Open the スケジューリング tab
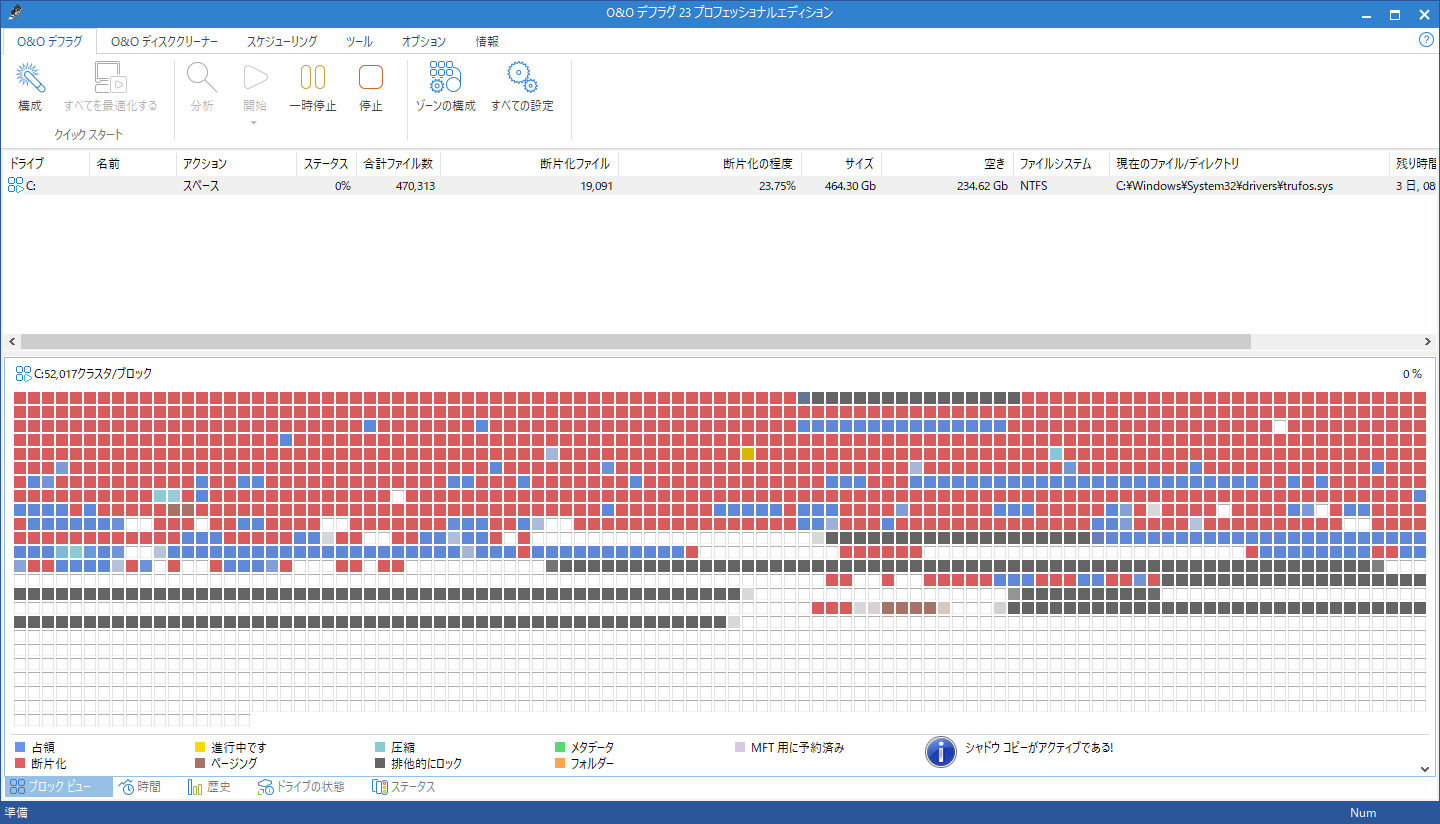 coord(283,42)
